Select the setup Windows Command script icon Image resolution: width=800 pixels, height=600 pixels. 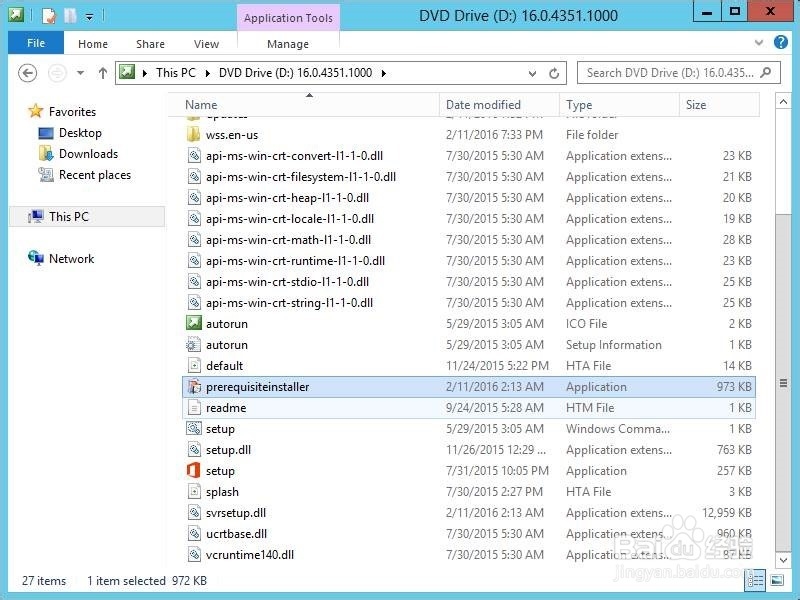[x=194, y=429]
